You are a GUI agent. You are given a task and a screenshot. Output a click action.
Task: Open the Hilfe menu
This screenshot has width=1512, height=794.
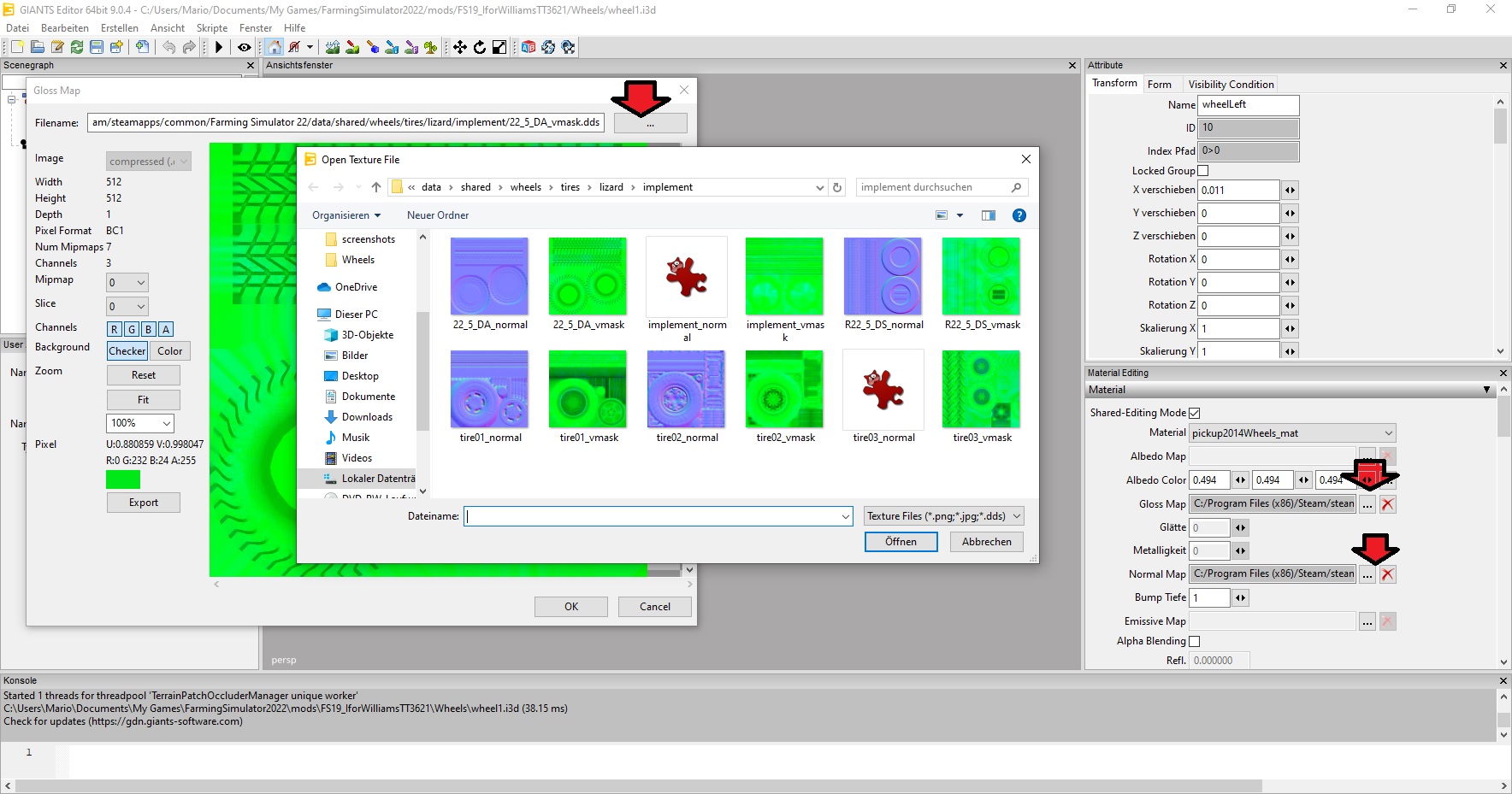294,28
